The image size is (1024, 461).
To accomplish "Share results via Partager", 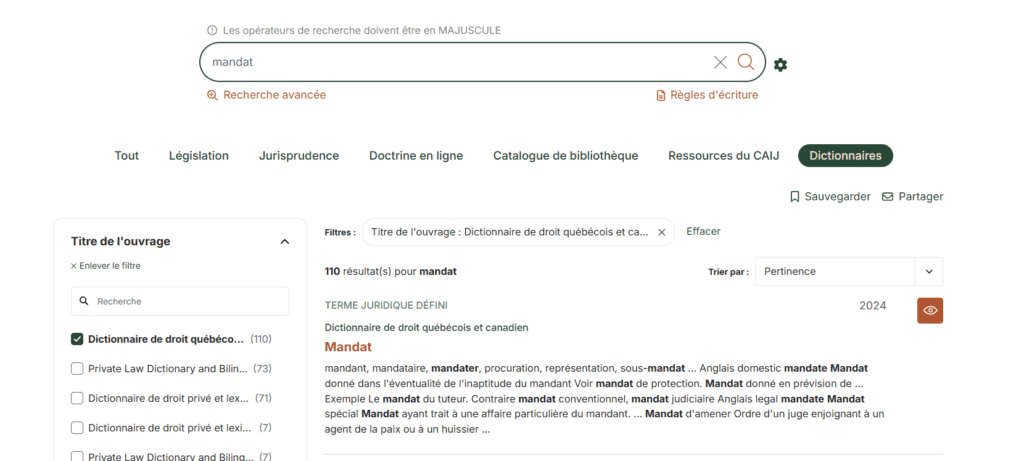I will pyautogui.click(x=912, y=197).
